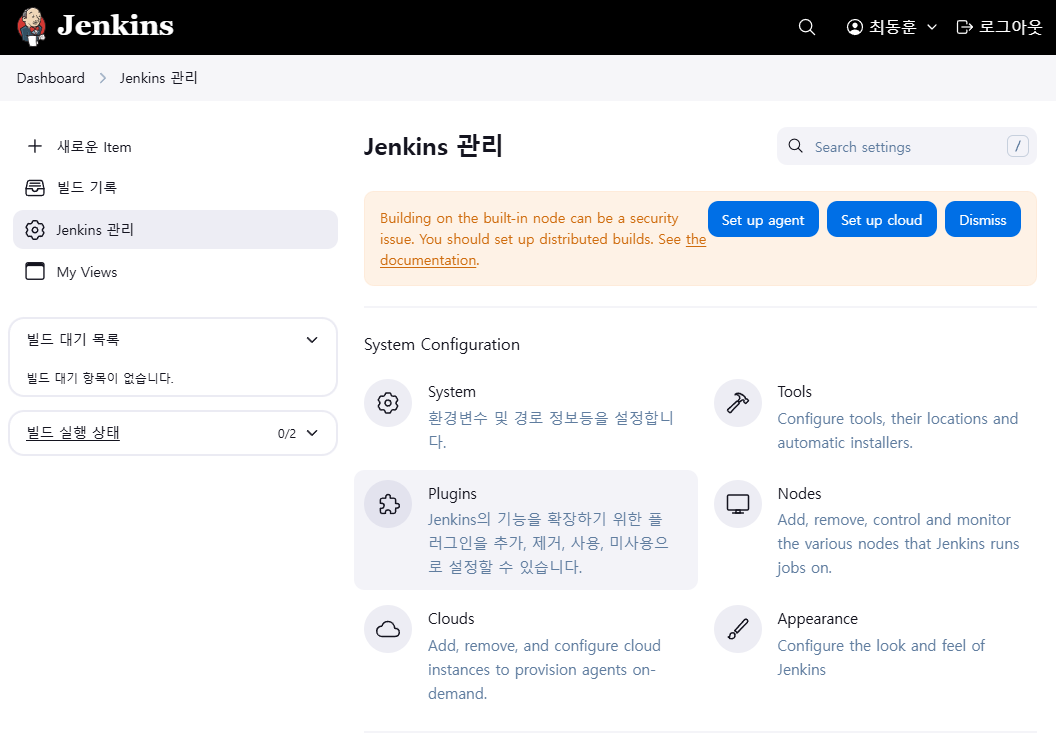Open the 빌드 실행 상태 link
This screenshot has height=735, width=1056.
tap(73, 433)
